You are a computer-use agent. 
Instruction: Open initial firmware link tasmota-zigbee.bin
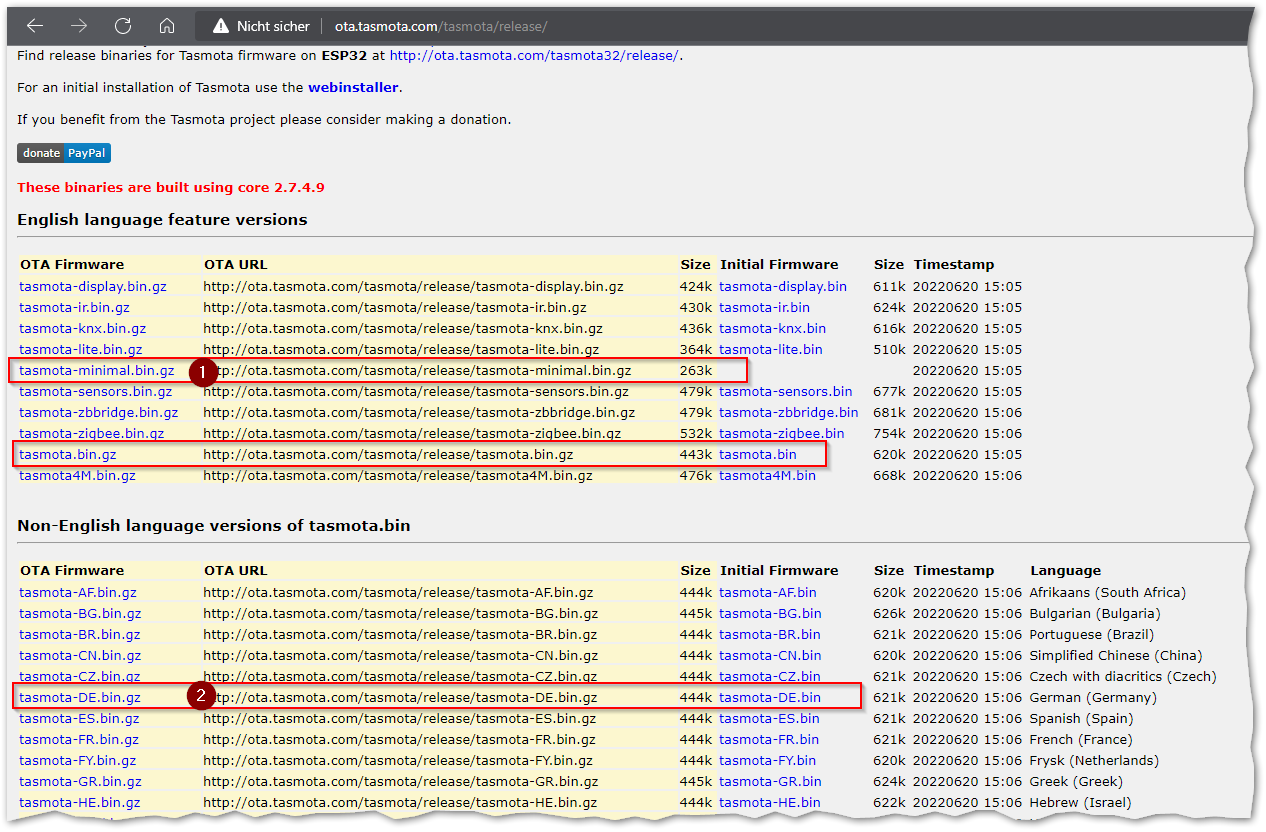[782, 434]
